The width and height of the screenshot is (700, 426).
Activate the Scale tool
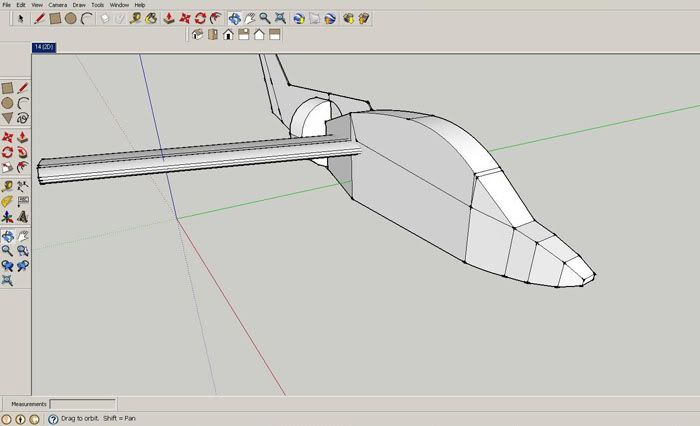click(7, 167)
